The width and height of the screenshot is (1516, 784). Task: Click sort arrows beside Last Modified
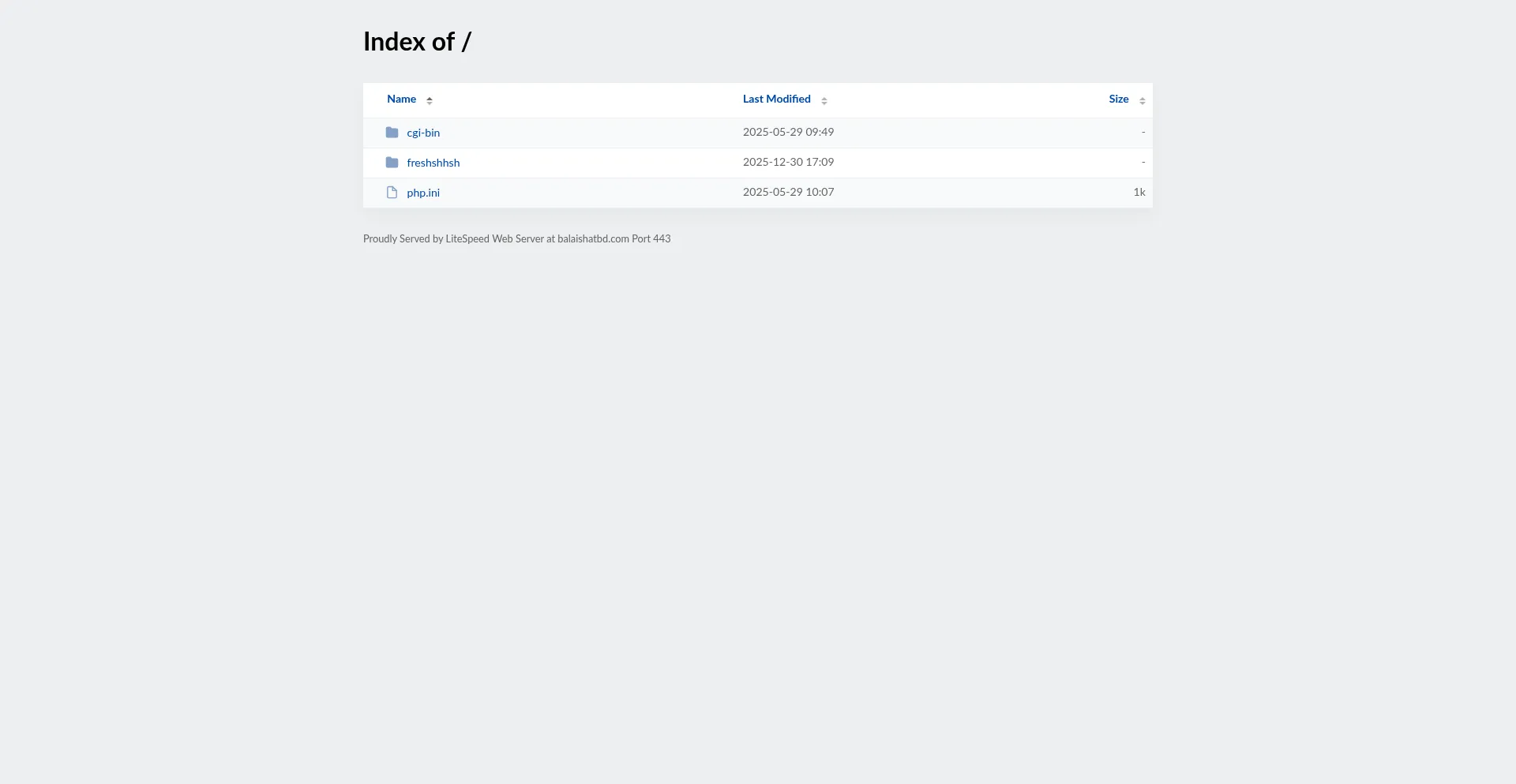pos(824,100)
